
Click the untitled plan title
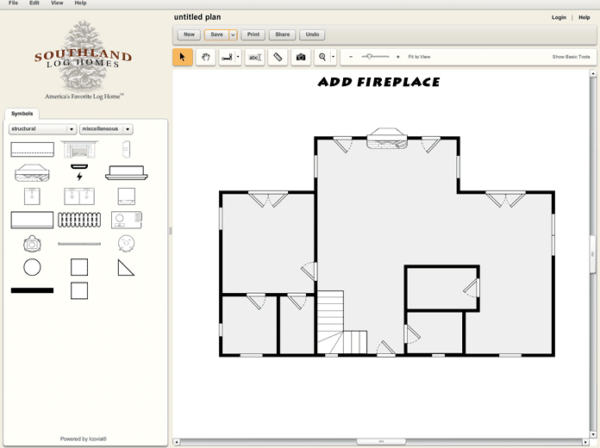197,17
